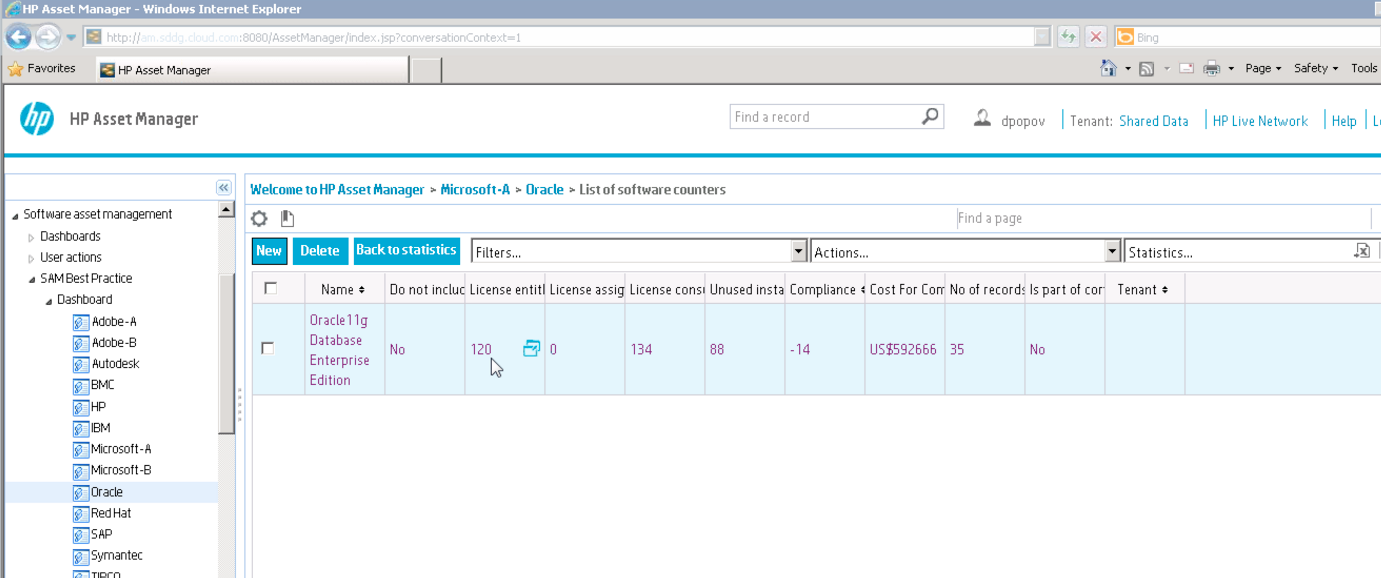Click the browser refresh icon
The height and width of the screenshot is (578, 1381).
(1069, 37)
